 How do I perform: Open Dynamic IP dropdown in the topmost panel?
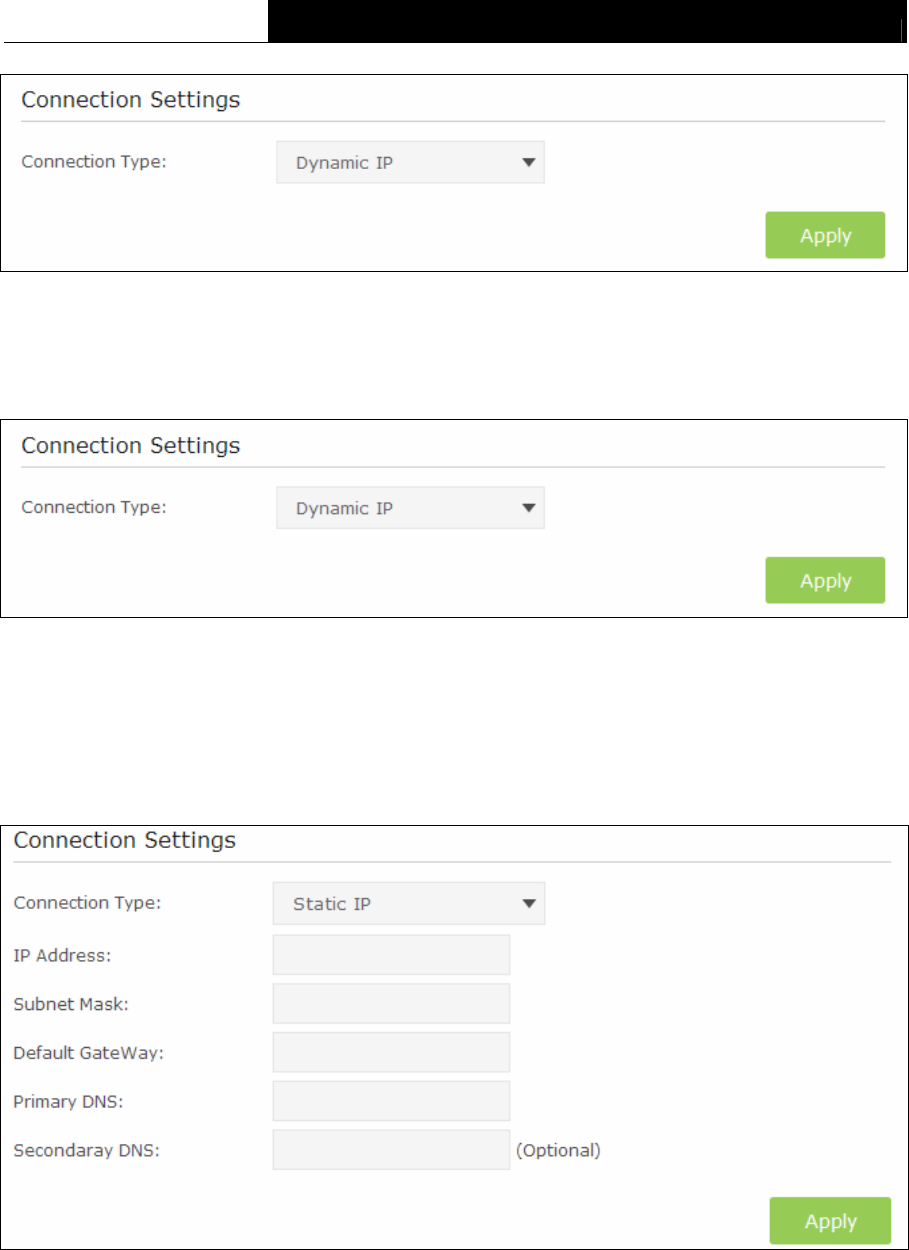pyautogui.click(x=410, y=162)
